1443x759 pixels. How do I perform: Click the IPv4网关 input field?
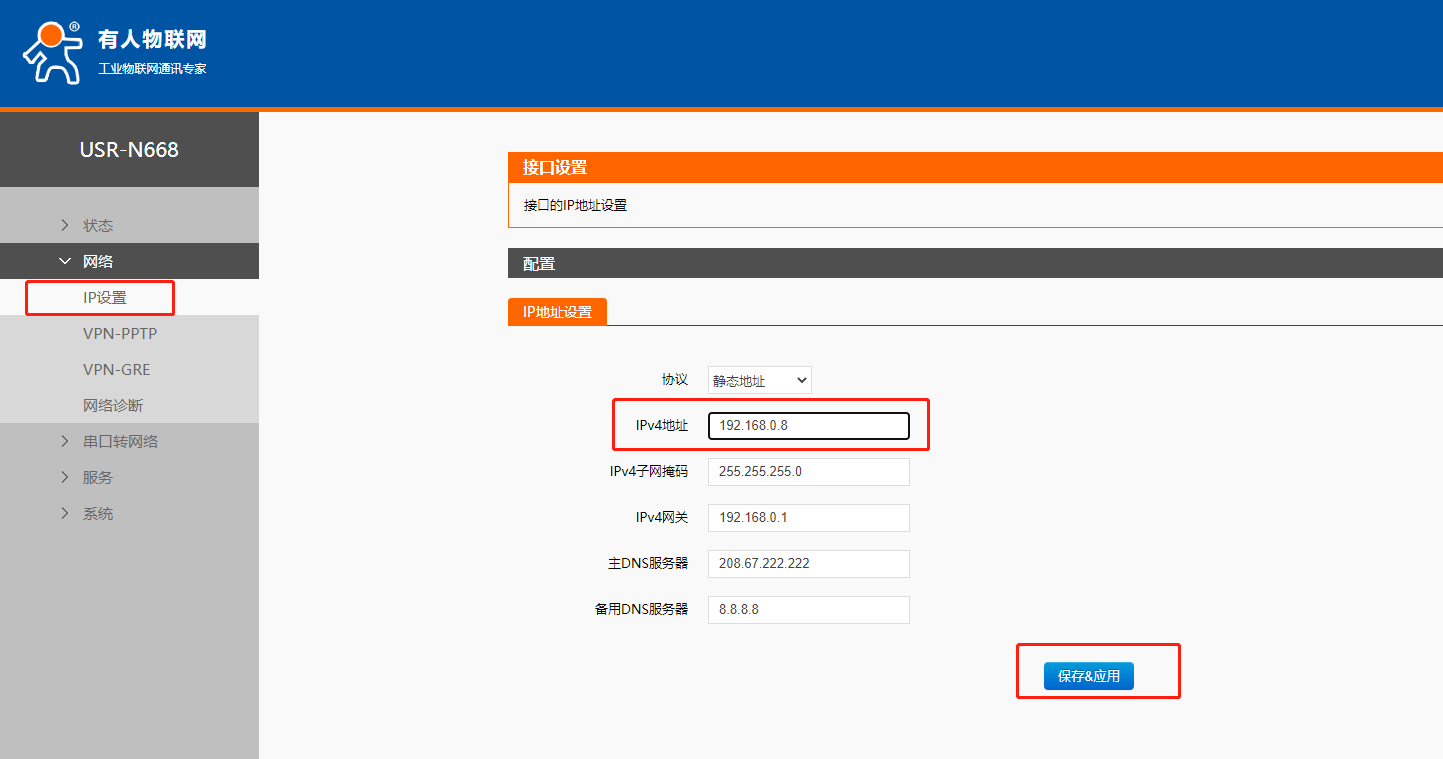click(808, 517)
